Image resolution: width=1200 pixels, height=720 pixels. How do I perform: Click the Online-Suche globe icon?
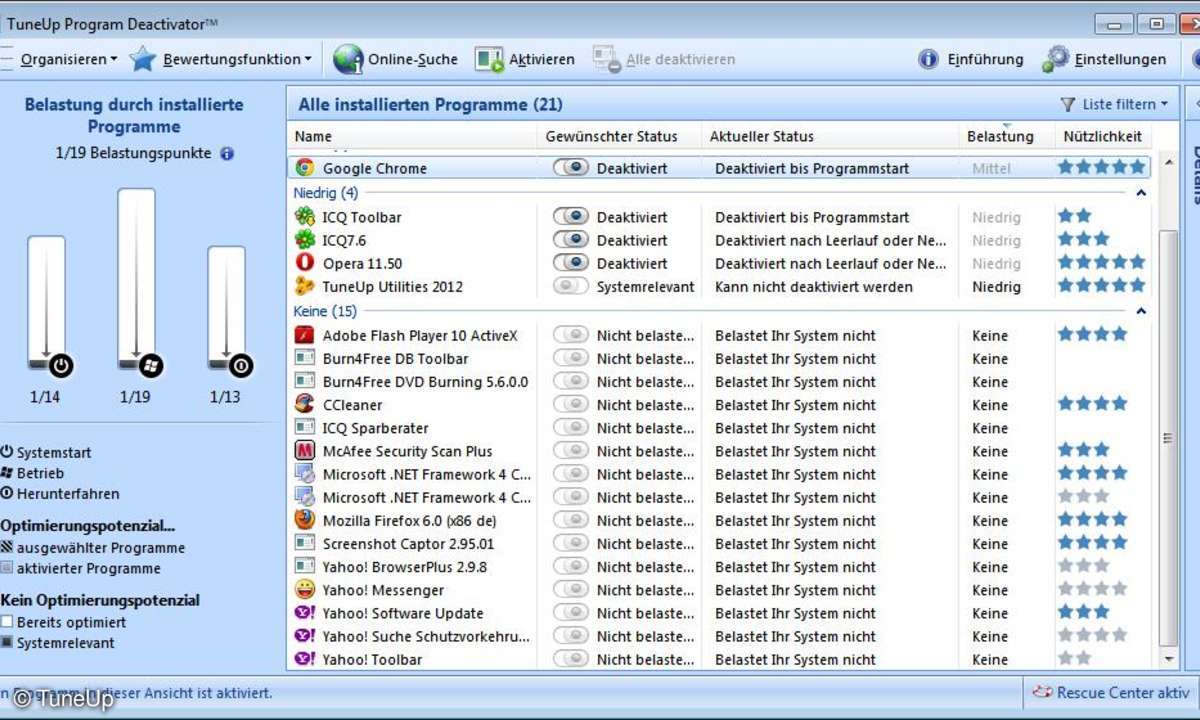[x=348, y=59]
